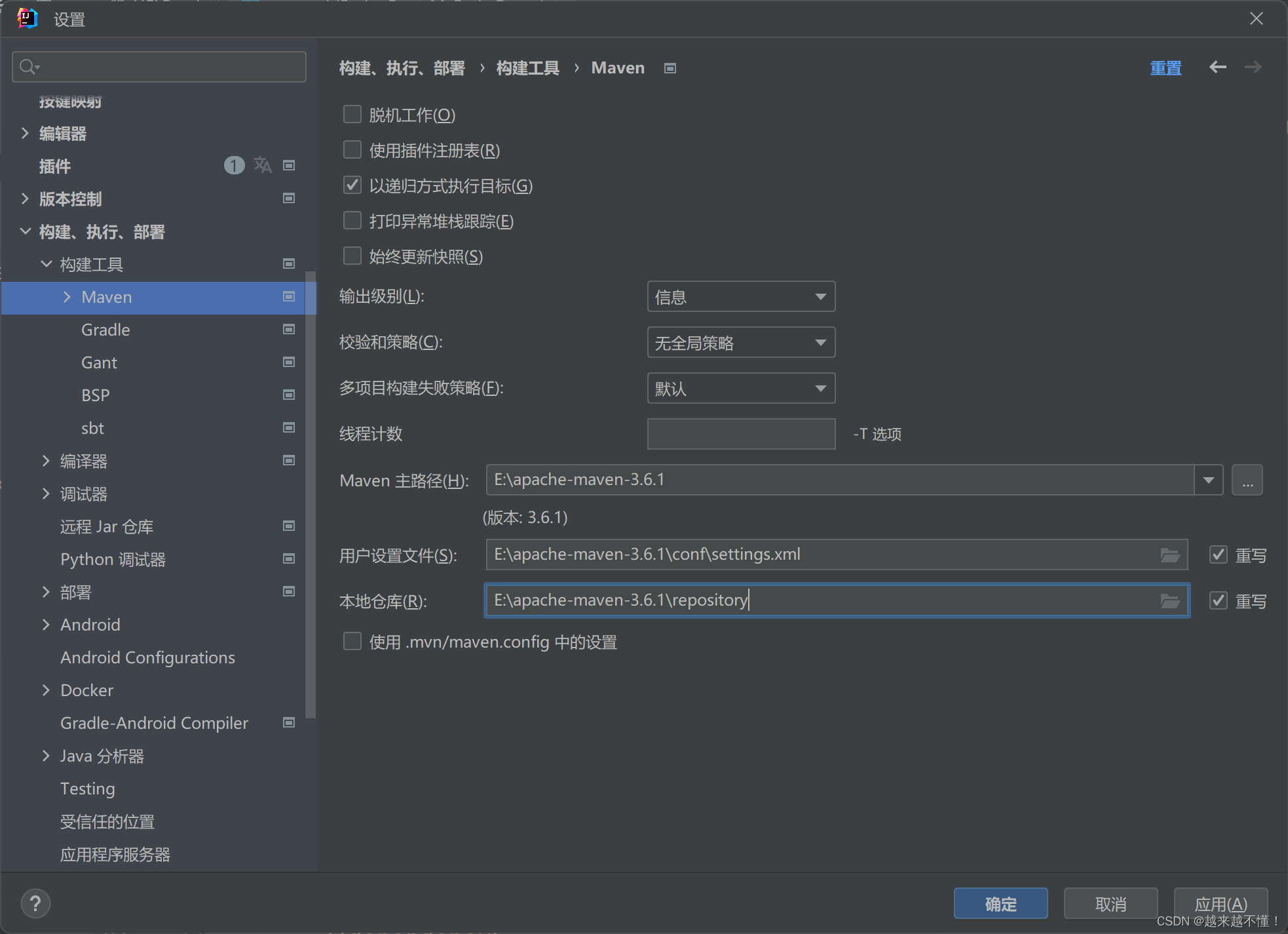Viewport: 1288px width, 934px height.
Task: Click the project-level icon beside Maven breadcrumb
Action: pos(670,68)
